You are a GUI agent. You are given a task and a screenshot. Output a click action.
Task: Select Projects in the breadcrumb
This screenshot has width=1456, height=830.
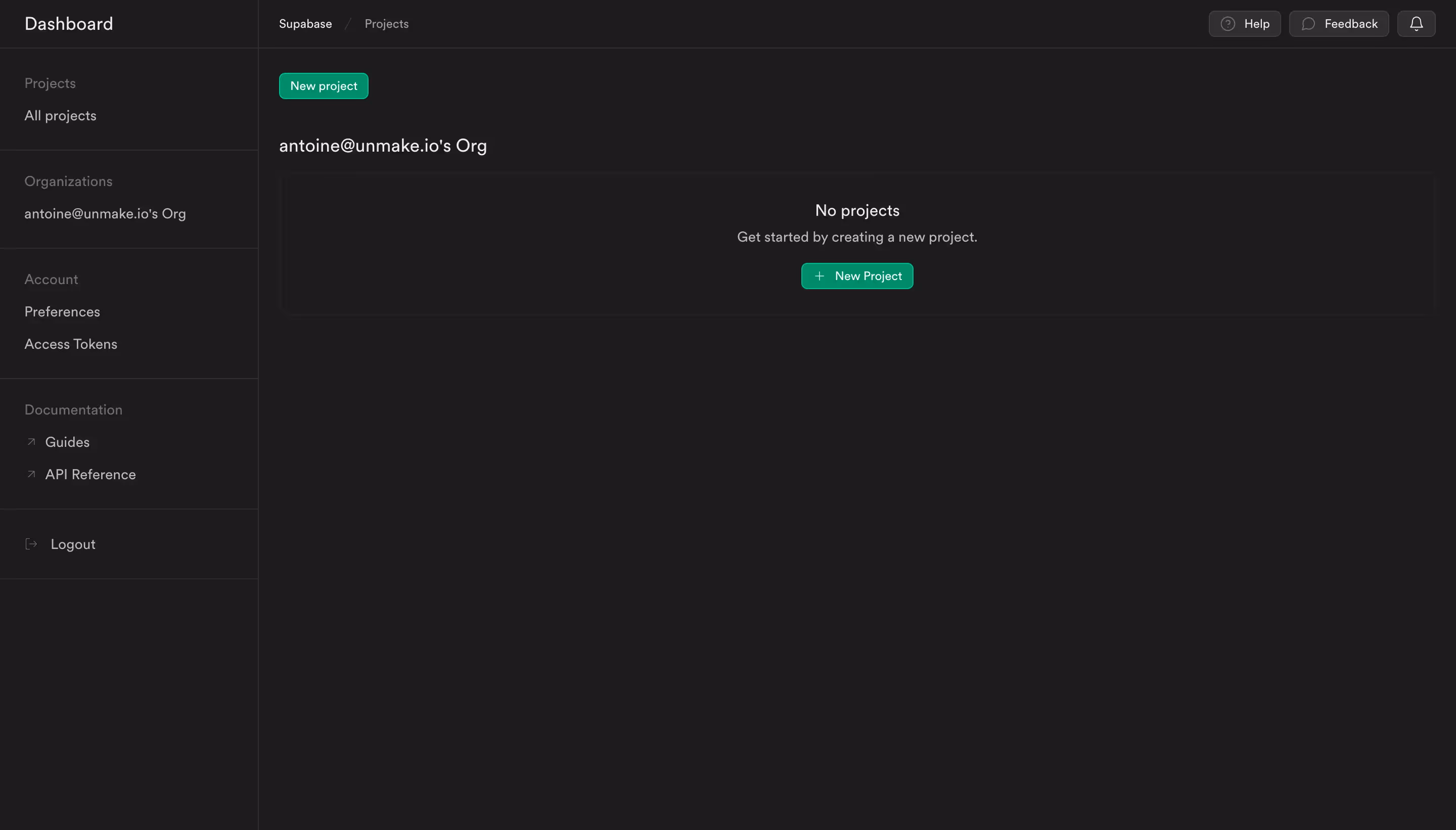(x=387, y=23)
